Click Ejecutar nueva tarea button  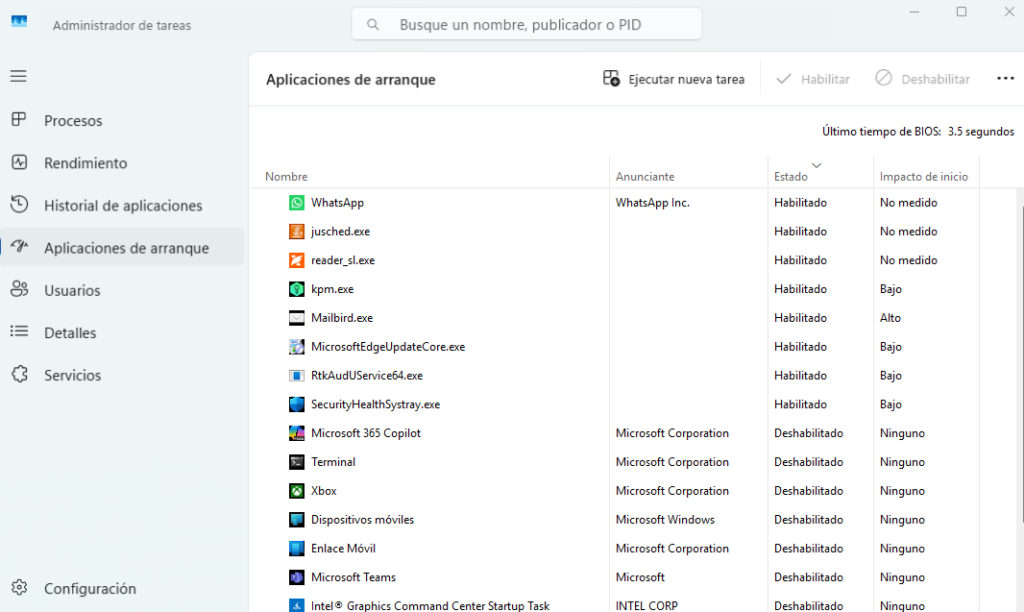tap(674, 79)
